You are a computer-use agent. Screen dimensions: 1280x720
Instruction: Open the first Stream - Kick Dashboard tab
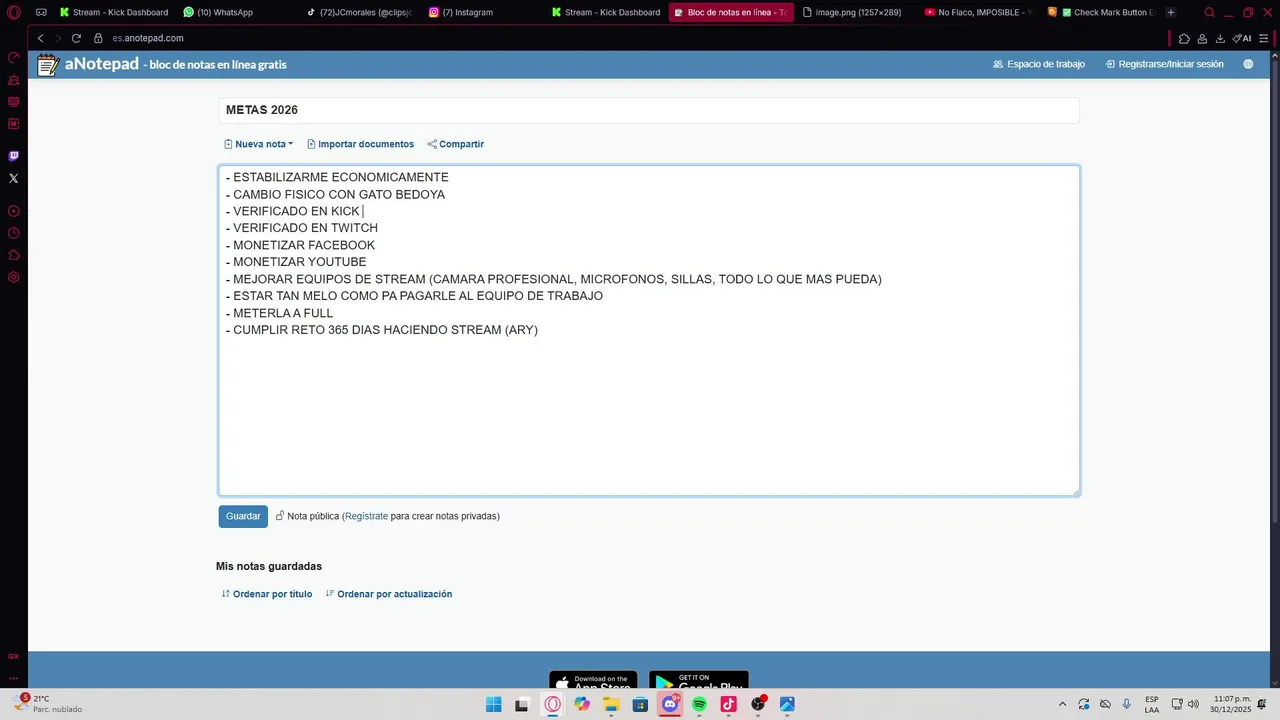pos(114,12)
